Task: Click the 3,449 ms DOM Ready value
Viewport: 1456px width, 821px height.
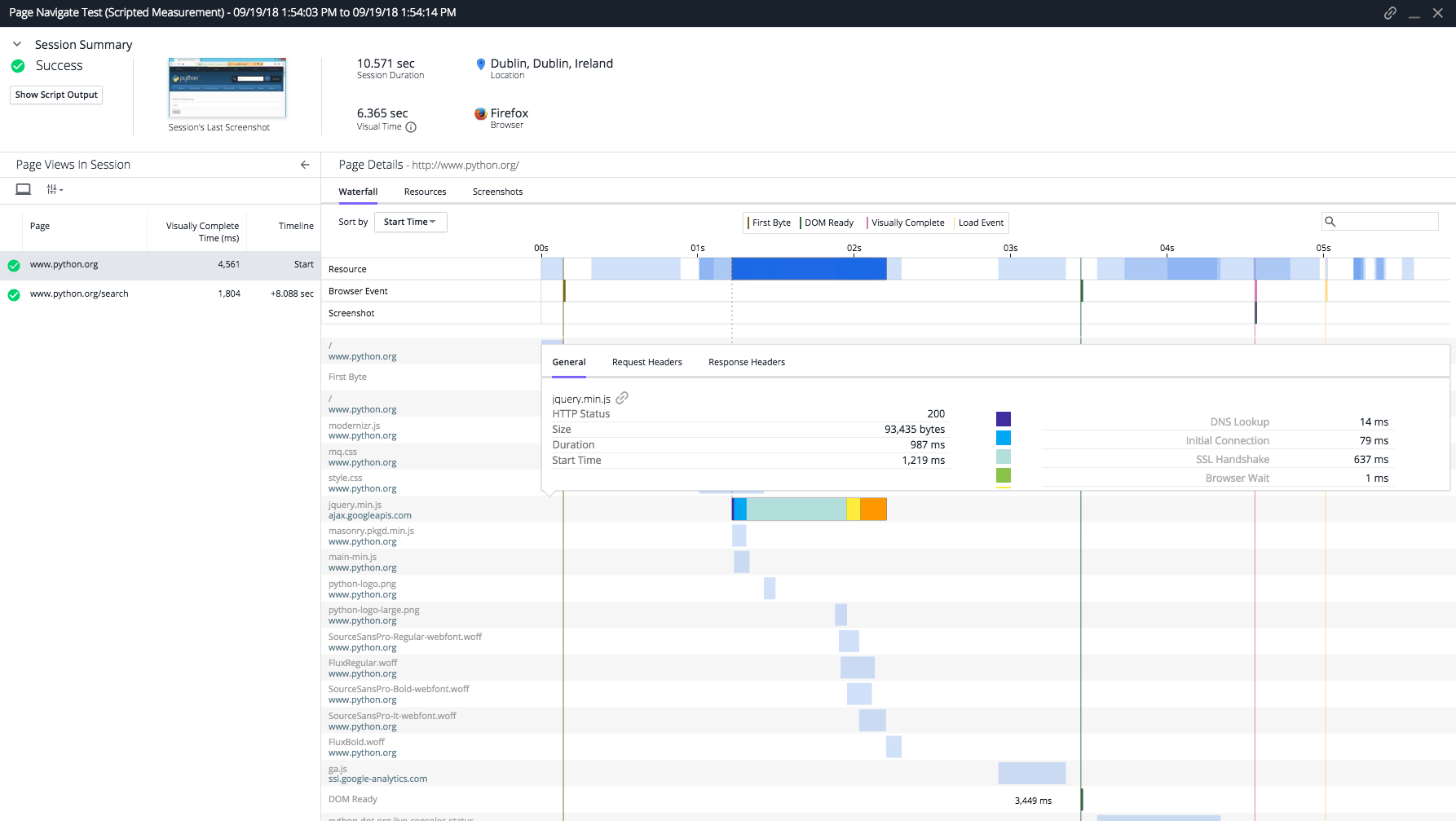Action: pyautogui.click(x=1033, y=801)
